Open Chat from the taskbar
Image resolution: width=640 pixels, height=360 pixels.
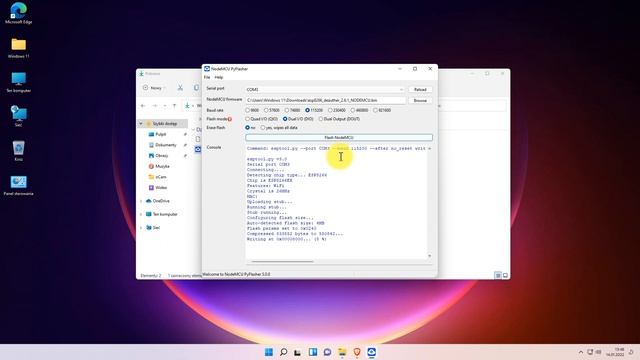pyautogui.click(x=327, y=352)
